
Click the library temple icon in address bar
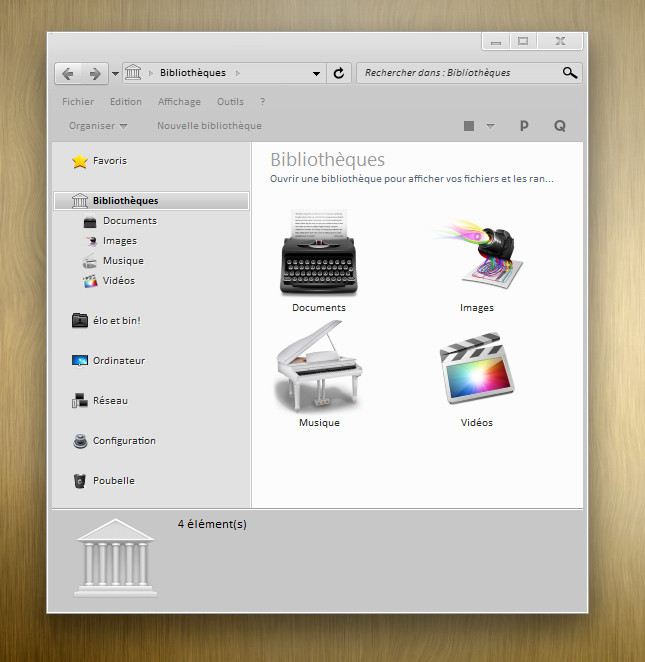(133, 73)
